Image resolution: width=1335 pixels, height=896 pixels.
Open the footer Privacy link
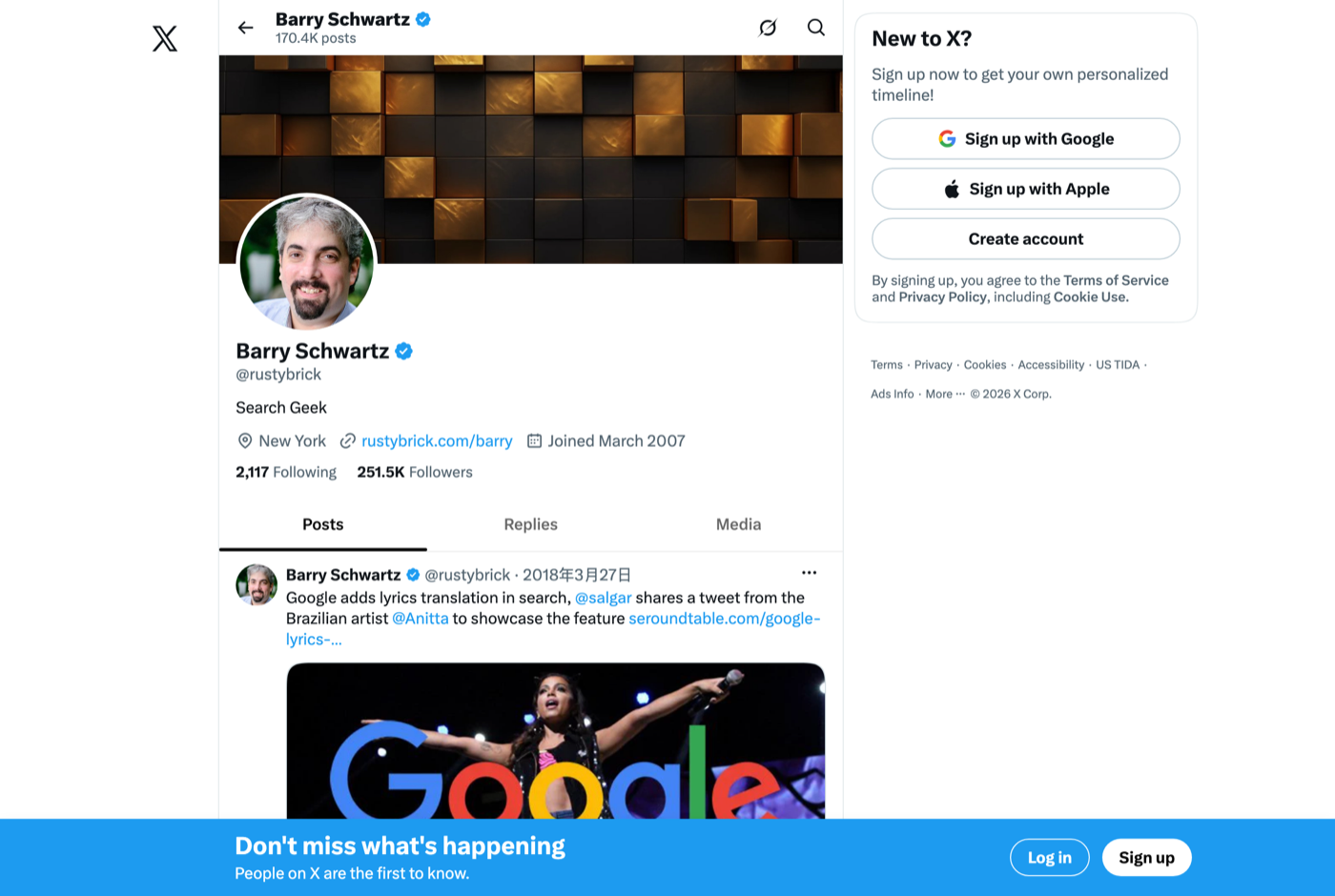point(934,365)
